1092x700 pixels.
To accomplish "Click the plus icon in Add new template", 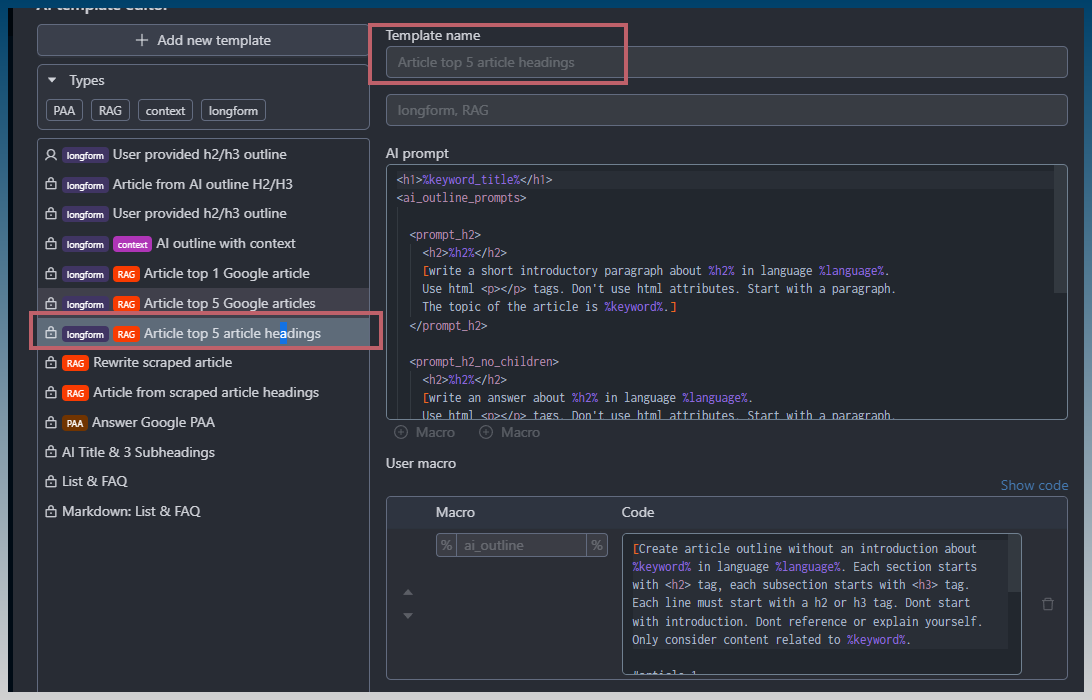I will pos(141,40).
